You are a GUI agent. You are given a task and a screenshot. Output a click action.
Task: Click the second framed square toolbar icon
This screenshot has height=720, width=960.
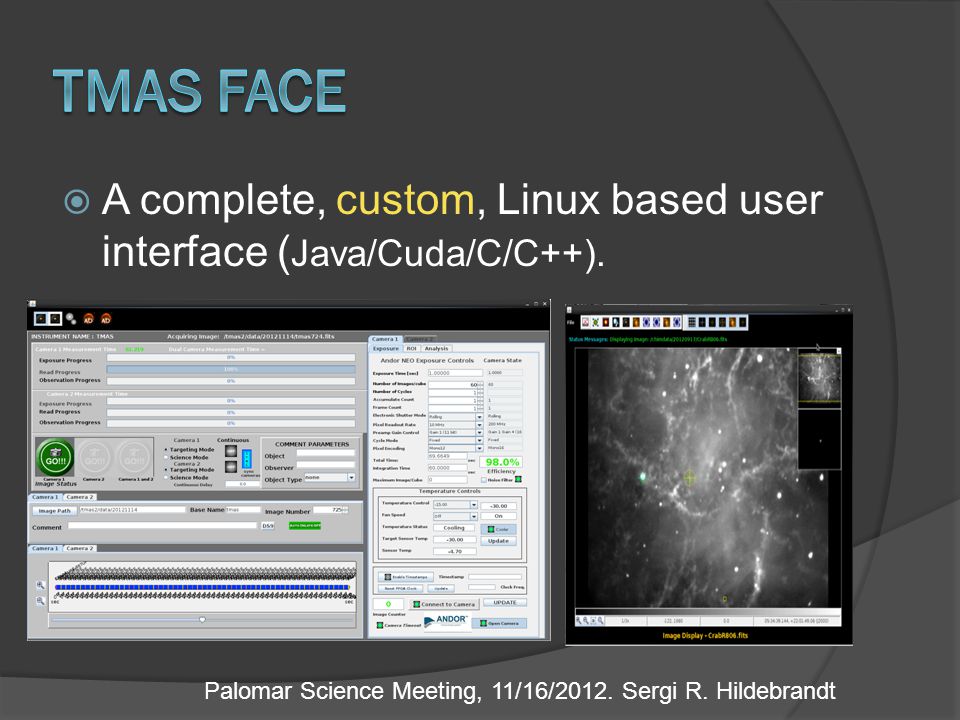(x=54, y=318)
